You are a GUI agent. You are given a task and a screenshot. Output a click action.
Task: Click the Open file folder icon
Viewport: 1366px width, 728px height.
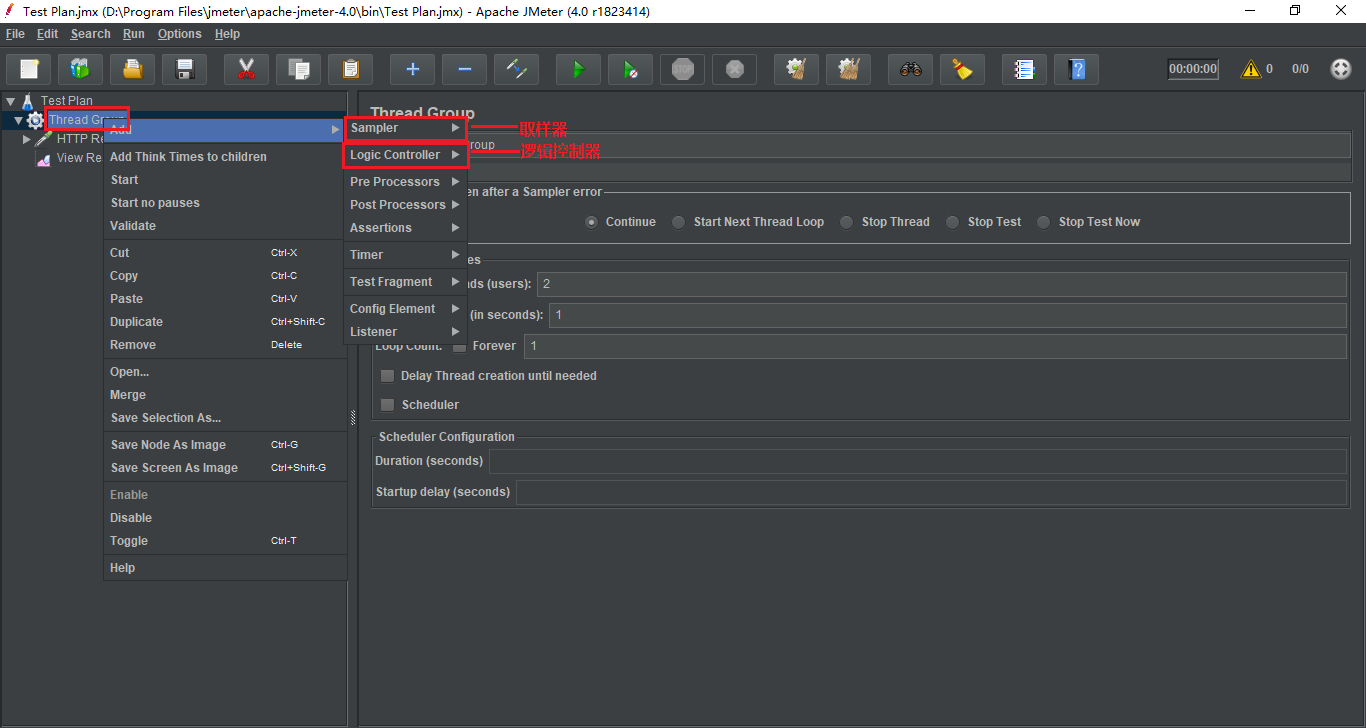coord(132,69)
